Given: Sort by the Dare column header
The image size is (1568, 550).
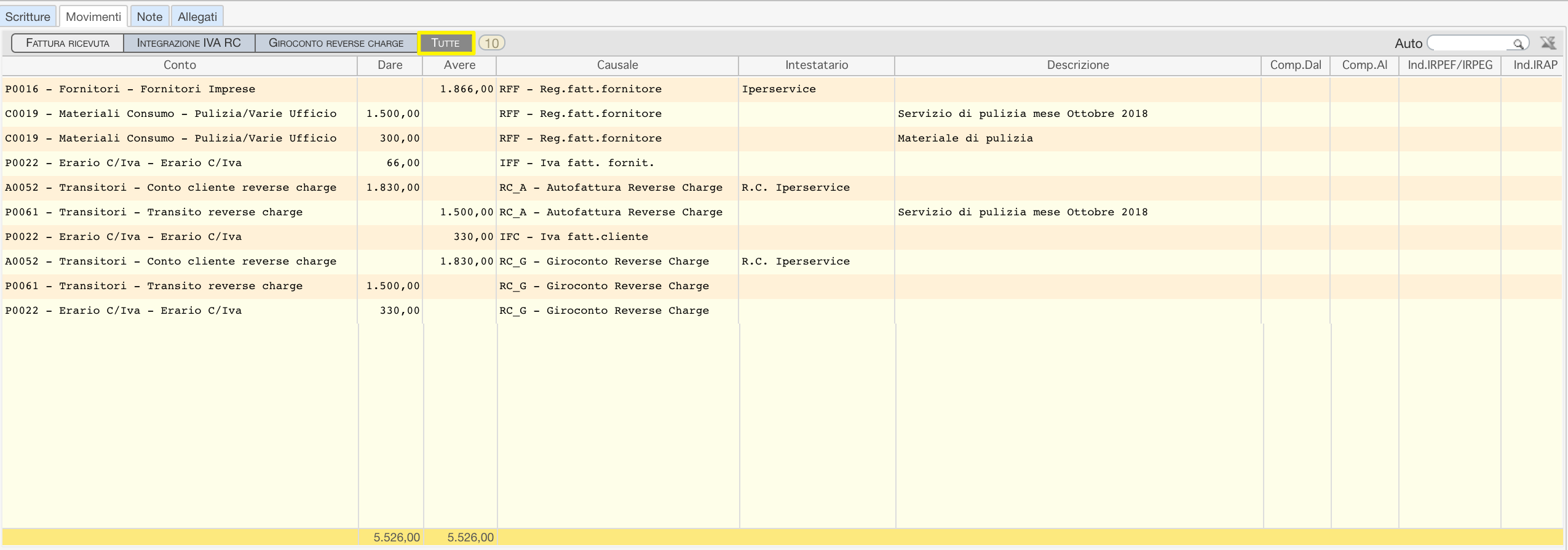Looking at the screenshot, I should (390, 65).
